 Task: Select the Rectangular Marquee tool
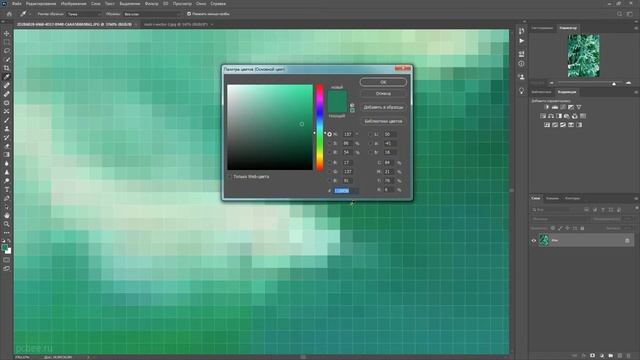click(7, 42)
